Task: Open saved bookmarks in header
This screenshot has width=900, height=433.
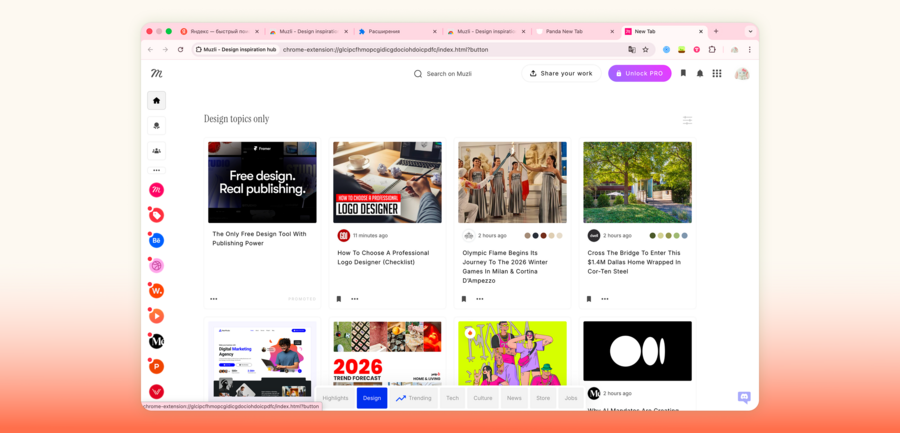Action: 683,73
